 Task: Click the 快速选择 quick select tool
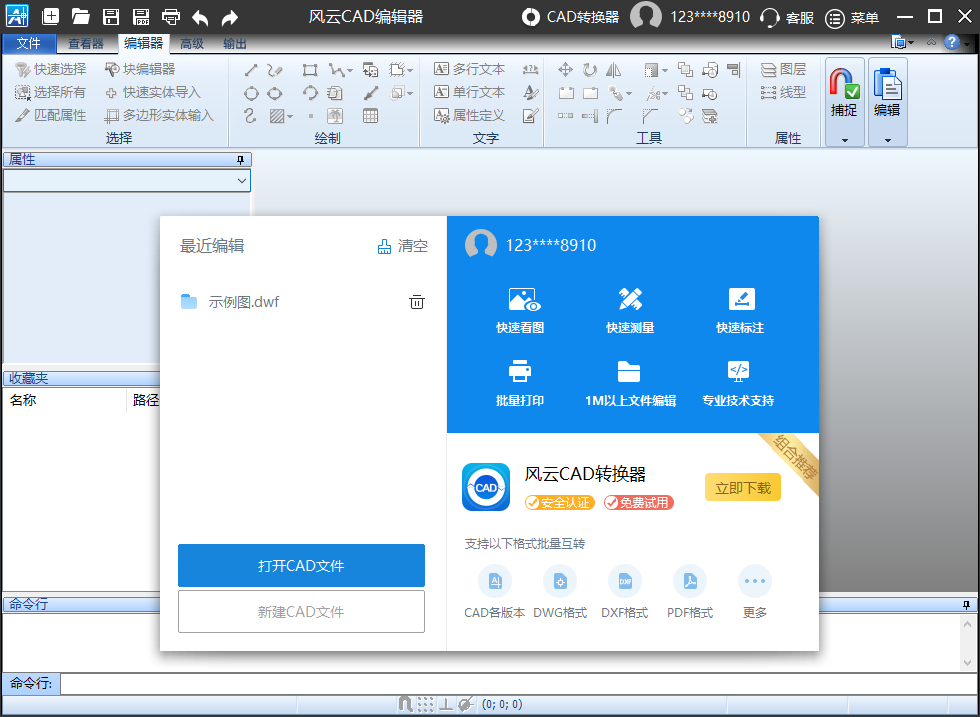point(51,69)
